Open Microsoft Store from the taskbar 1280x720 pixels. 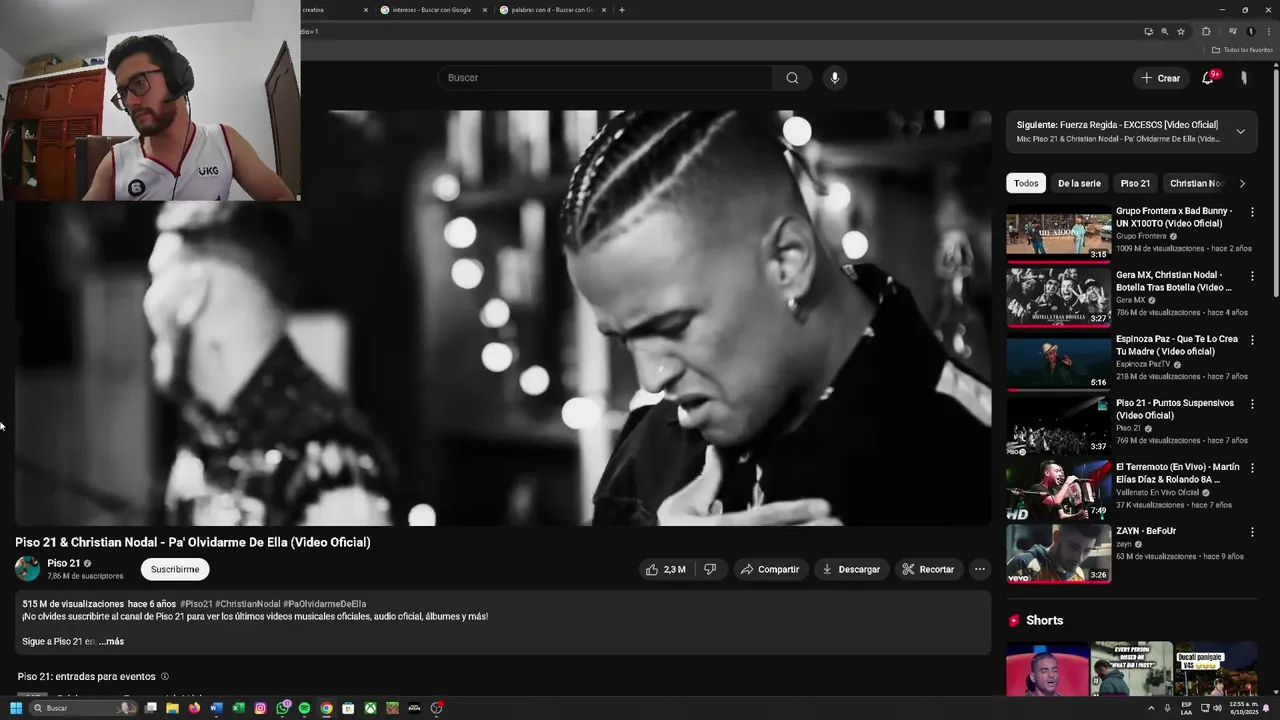point(348,708)
